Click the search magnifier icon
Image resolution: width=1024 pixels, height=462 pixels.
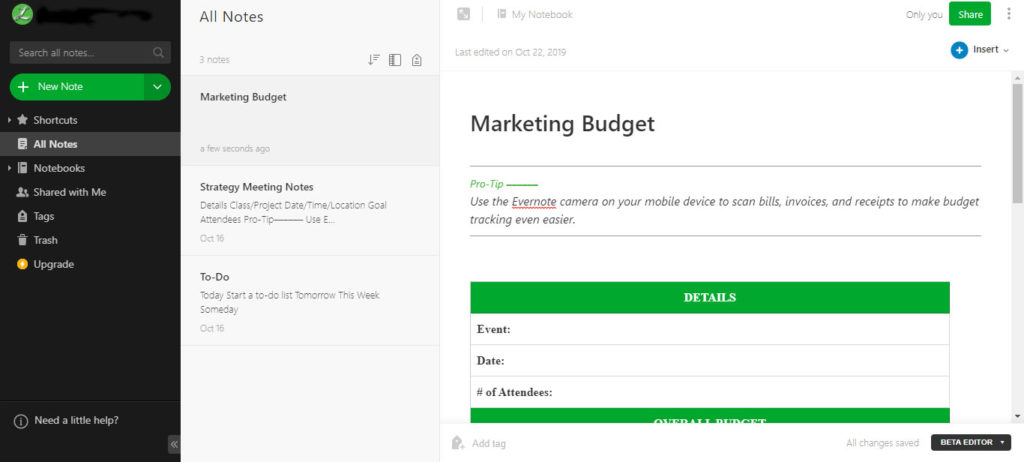[158, 52]
